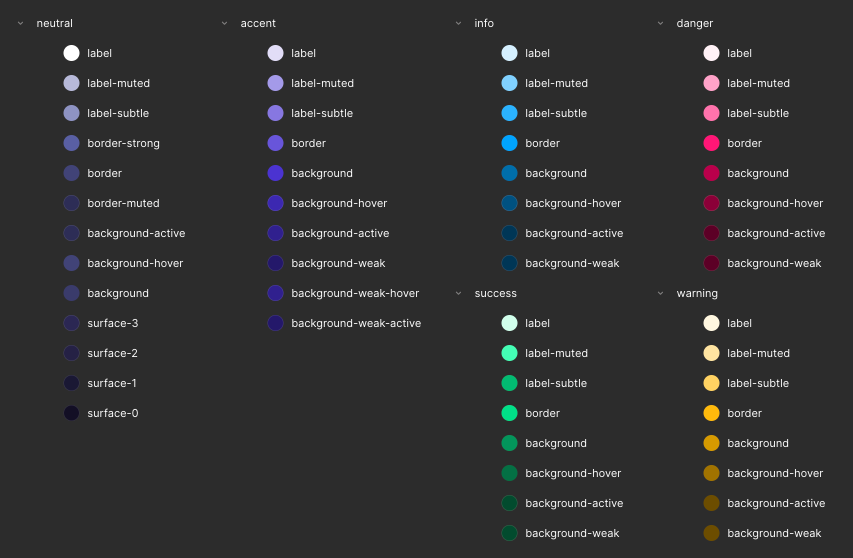The image size is (853, 558).
Task: Click accent 'background-hover' text
Action: [339, 203]
